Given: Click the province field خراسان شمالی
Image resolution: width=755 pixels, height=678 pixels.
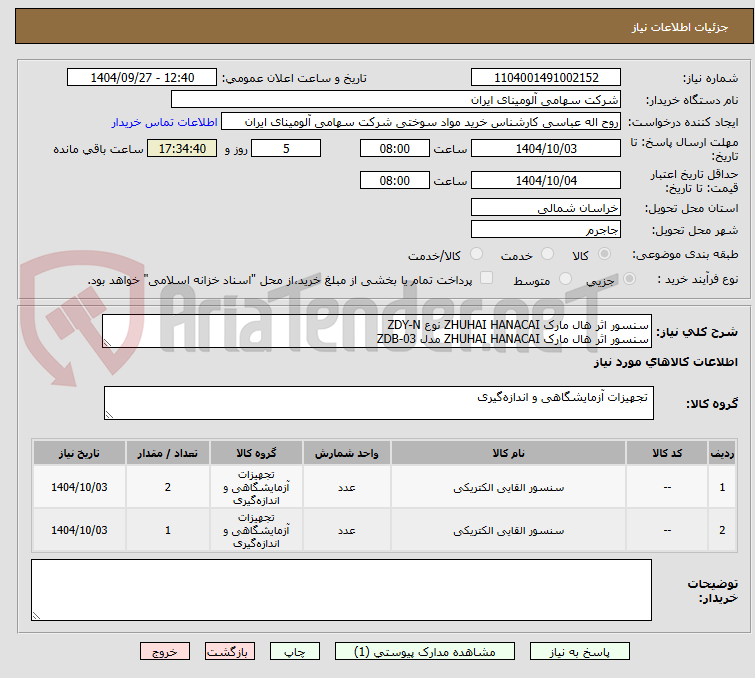Looking at the screenshot, I should point(546,208).
